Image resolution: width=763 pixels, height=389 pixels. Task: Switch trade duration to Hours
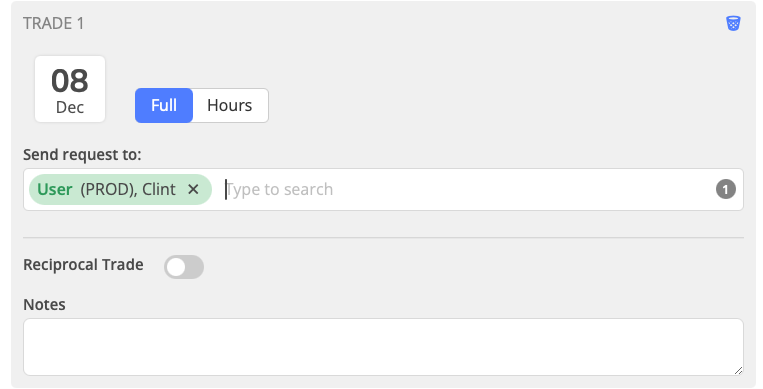tap(230, 105)
